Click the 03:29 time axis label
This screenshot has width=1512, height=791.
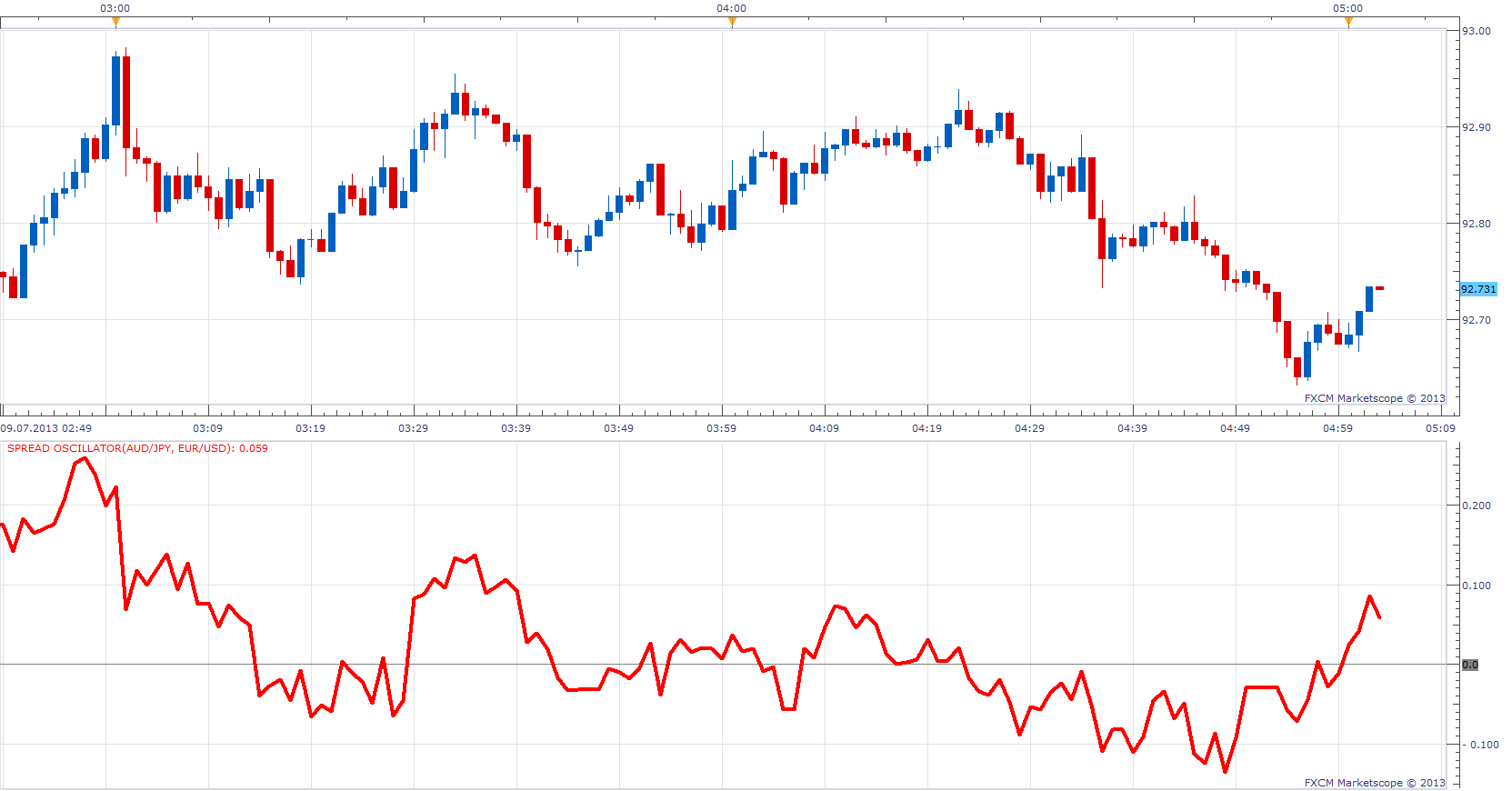414,428
